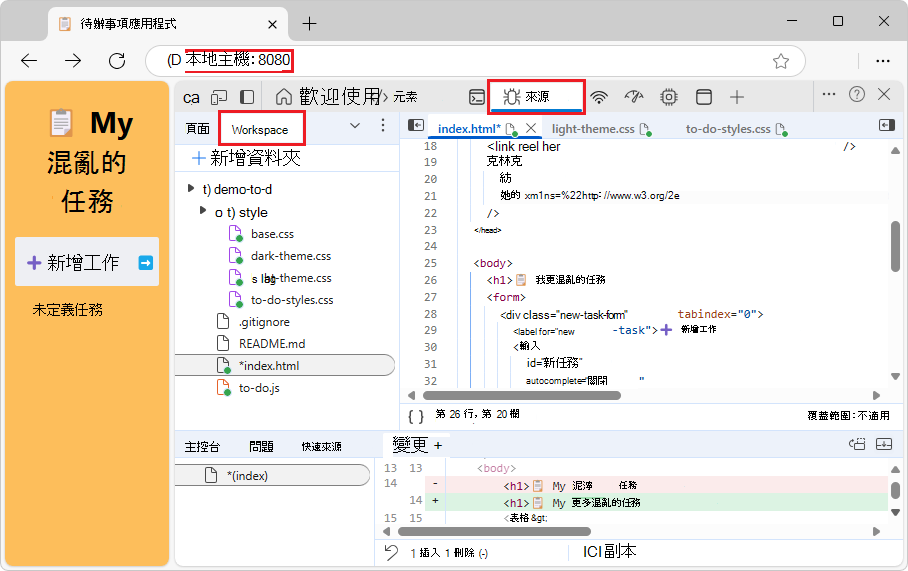908x571 pixels.
Task: Toggle debugger pane icon at editor right
Action: point(887,125)
